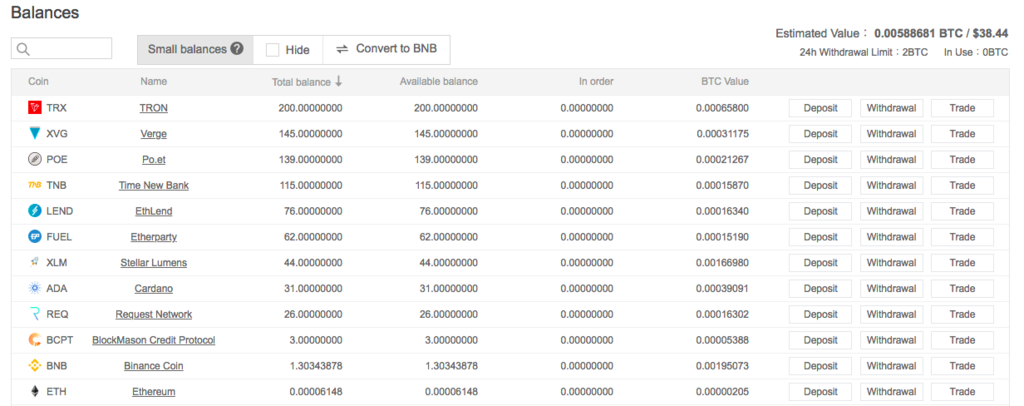Image resolution: width=1024 pixels, height=406 pixels.
Task: Click BTC value 0.00166980
Action: click(x=722, y=262)
